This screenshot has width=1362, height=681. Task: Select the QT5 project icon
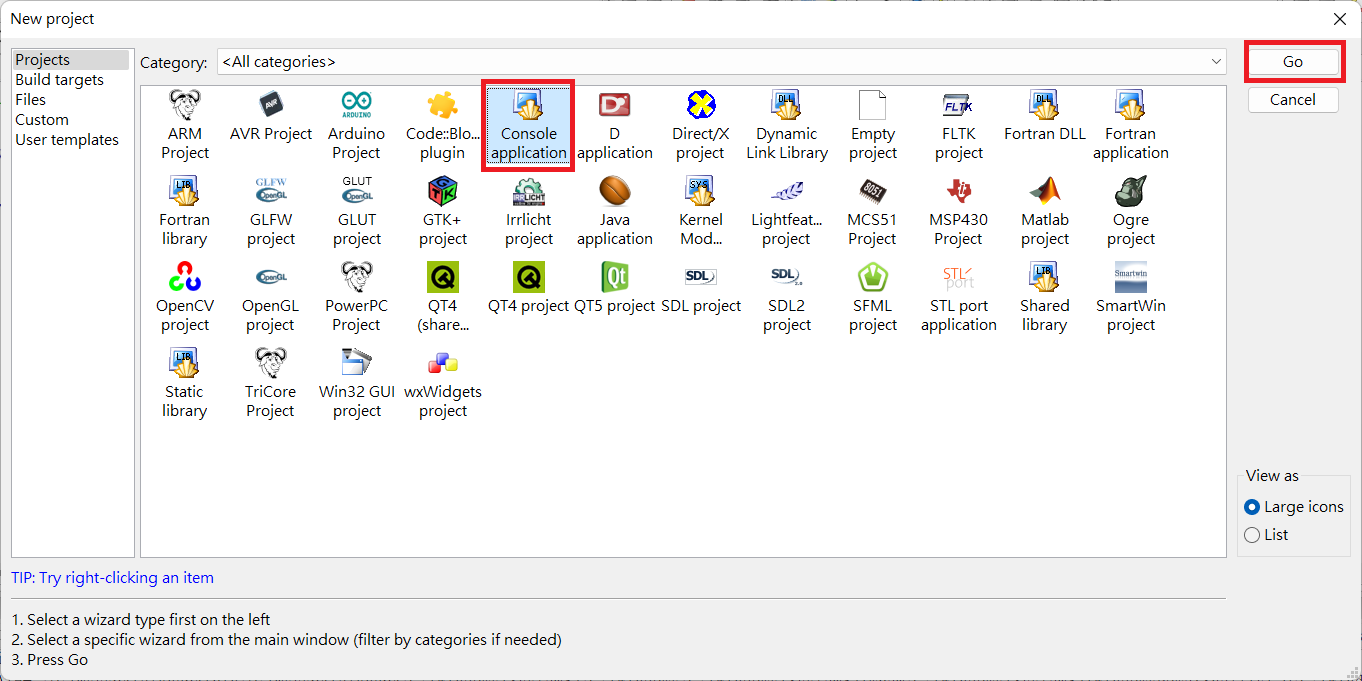coord(614,278)
